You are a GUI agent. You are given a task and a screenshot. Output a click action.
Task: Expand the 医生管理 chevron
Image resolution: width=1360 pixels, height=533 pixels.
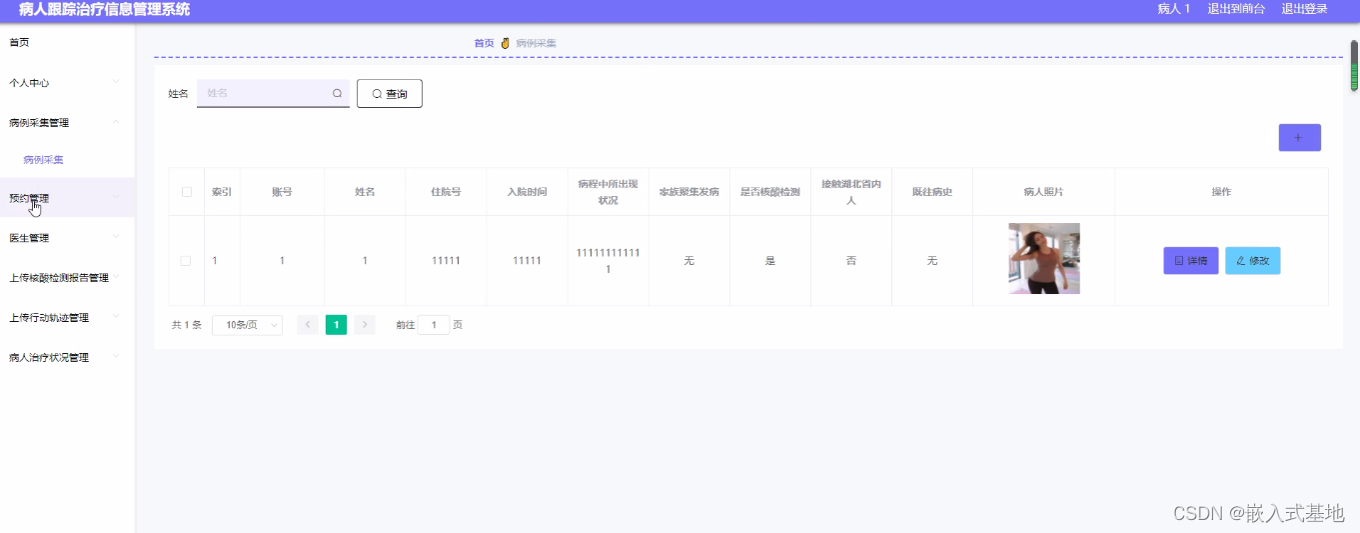(x=116, y=237)
